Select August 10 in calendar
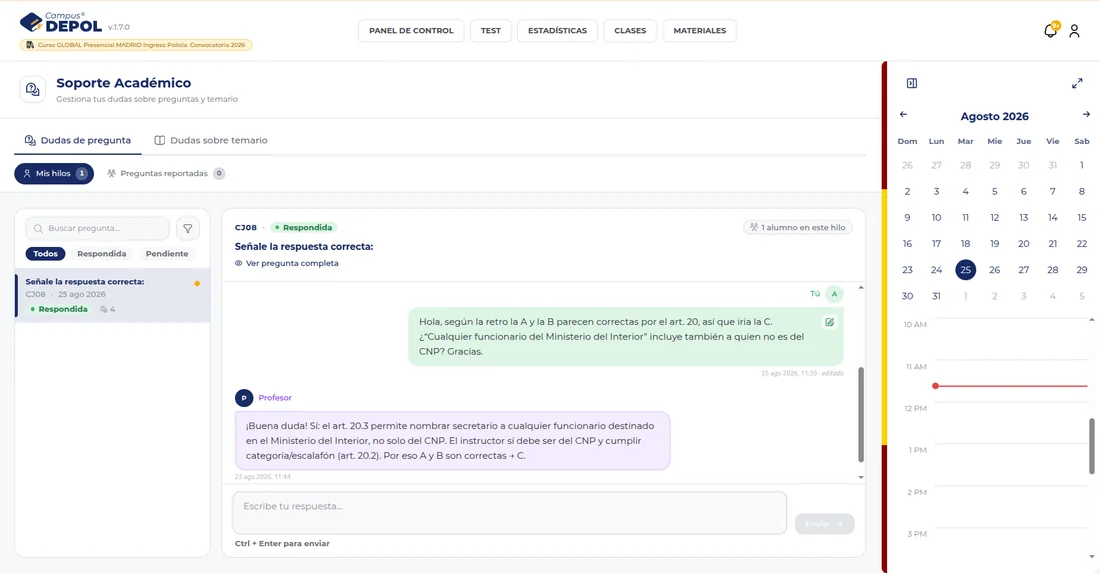 tap(936, 217)
